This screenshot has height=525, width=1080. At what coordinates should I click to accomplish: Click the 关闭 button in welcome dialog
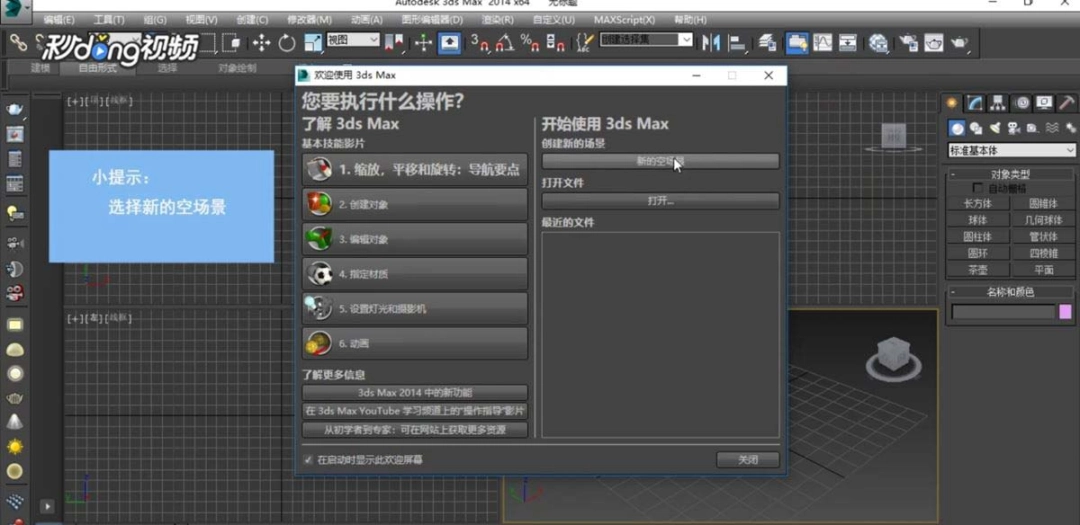[748, 460]
